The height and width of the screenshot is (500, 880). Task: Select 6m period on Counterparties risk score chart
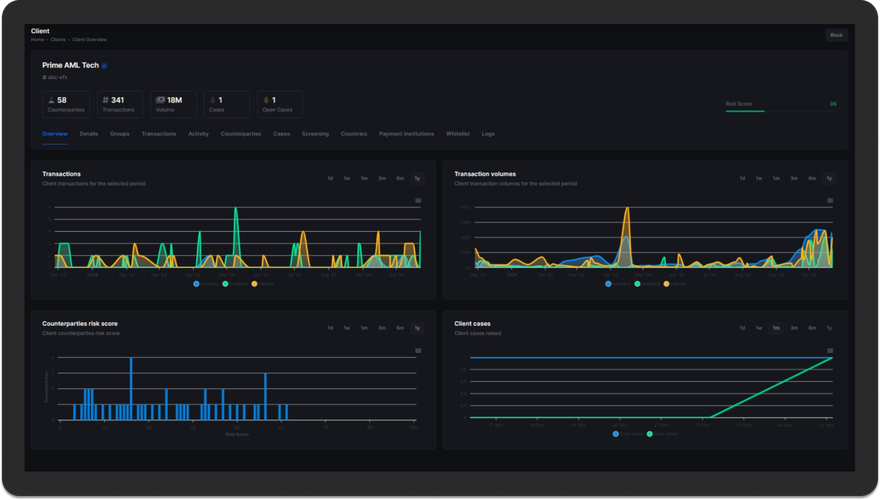point(400,328)
